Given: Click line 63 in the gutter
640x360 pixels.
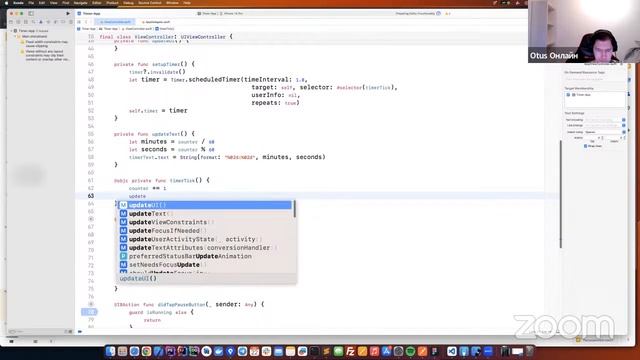Looking at the screenshot, I should [x=90, y=196].
